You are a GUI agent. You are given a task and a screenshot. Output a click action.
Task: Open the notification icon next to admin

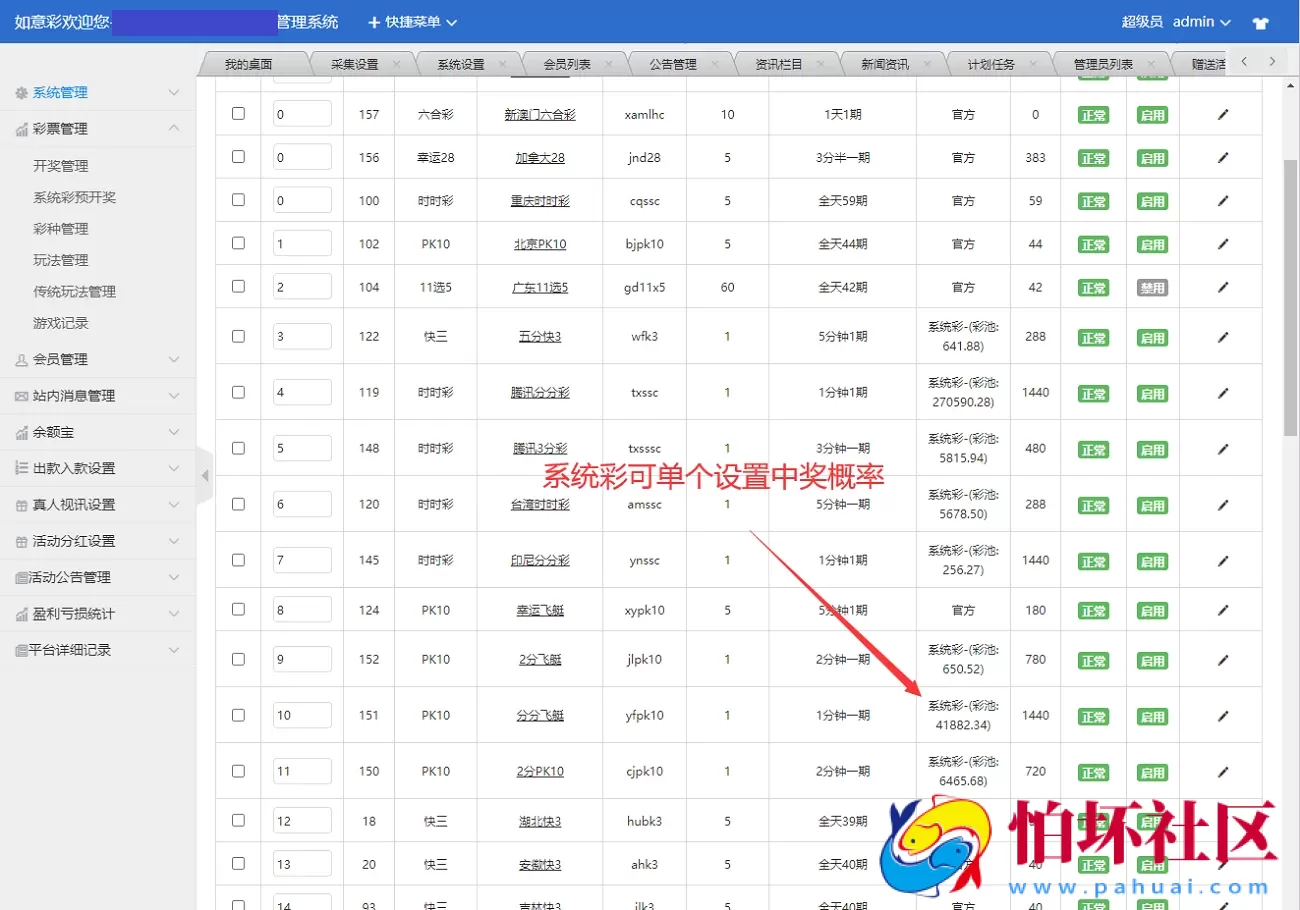(x=1259, y=21)
